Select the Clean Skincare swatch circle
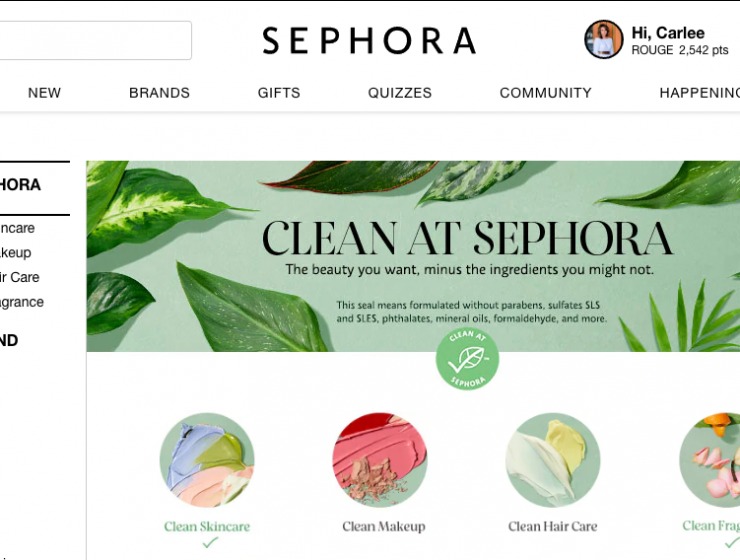 click(207, 460)
